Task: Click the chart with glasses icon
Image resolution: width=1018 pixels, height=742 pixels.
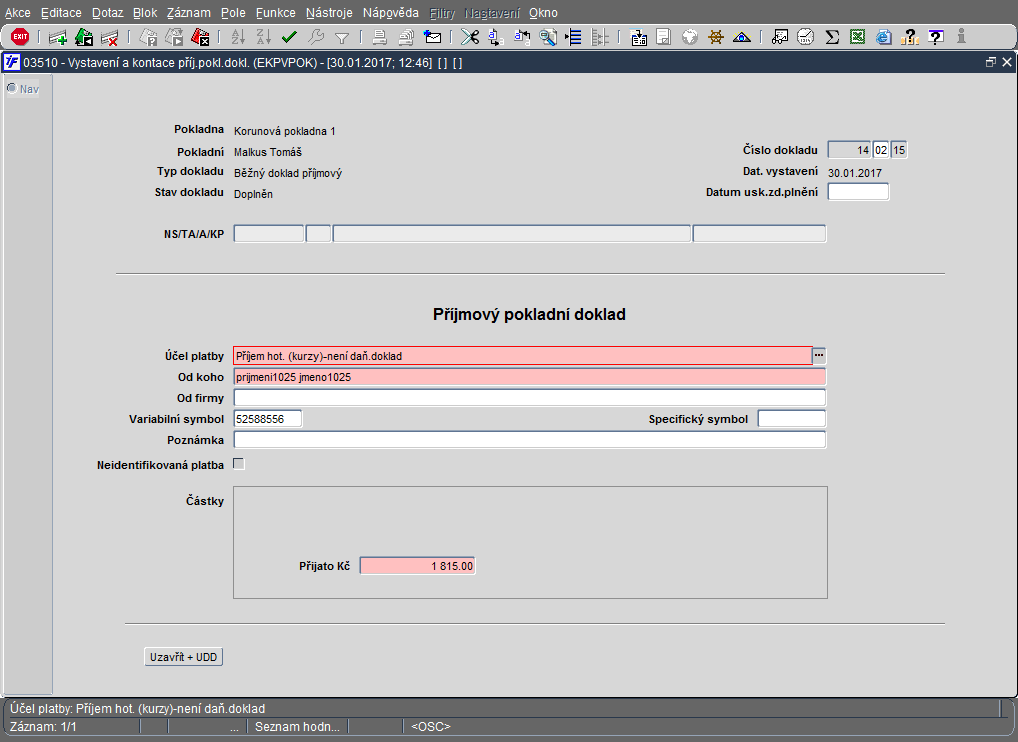Action: [x=780, y=38]
